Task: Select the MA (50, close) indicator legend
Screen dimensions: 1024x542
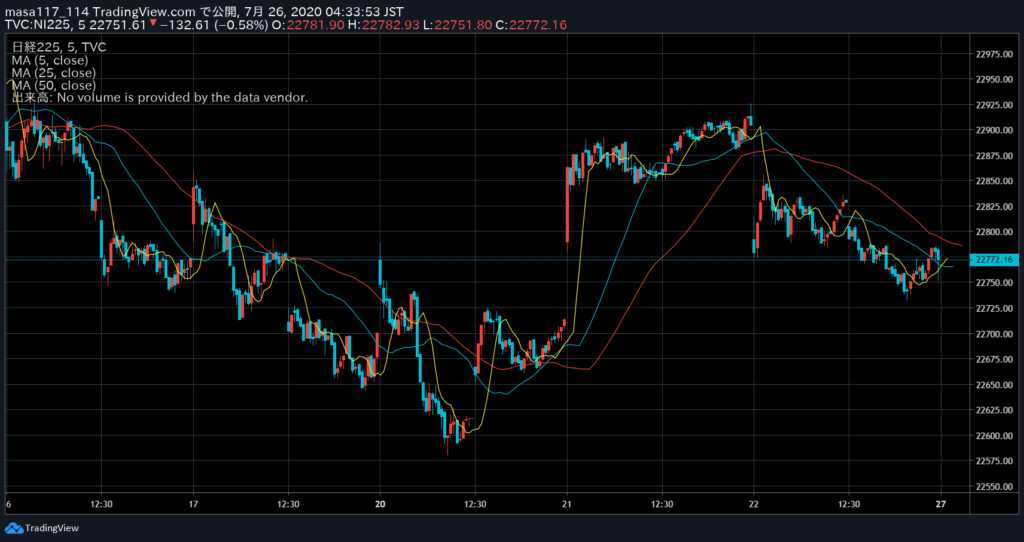Action: pyautogui.click(x=54, y=85)
